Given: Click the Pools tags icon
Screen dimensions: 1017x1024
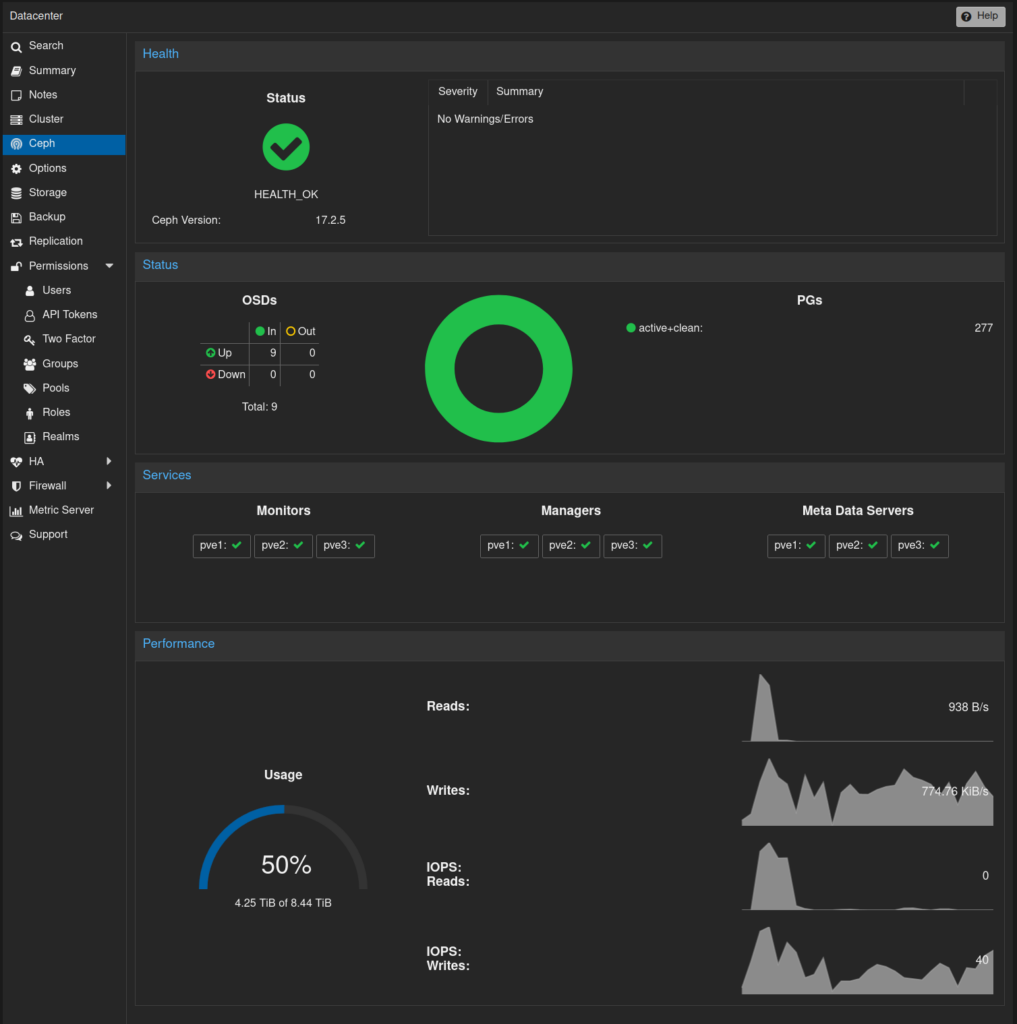Looking at the screenshot, I should coord(29,389).
